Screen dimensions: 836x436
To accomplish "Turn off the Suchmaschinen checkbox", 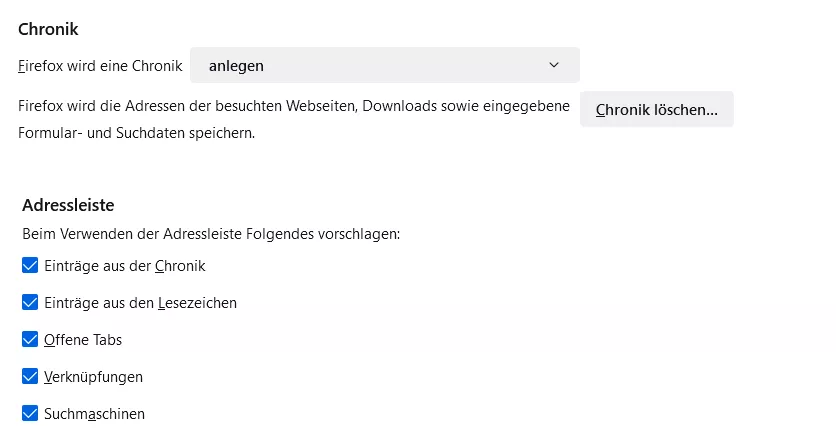I will tap(29, 413).
